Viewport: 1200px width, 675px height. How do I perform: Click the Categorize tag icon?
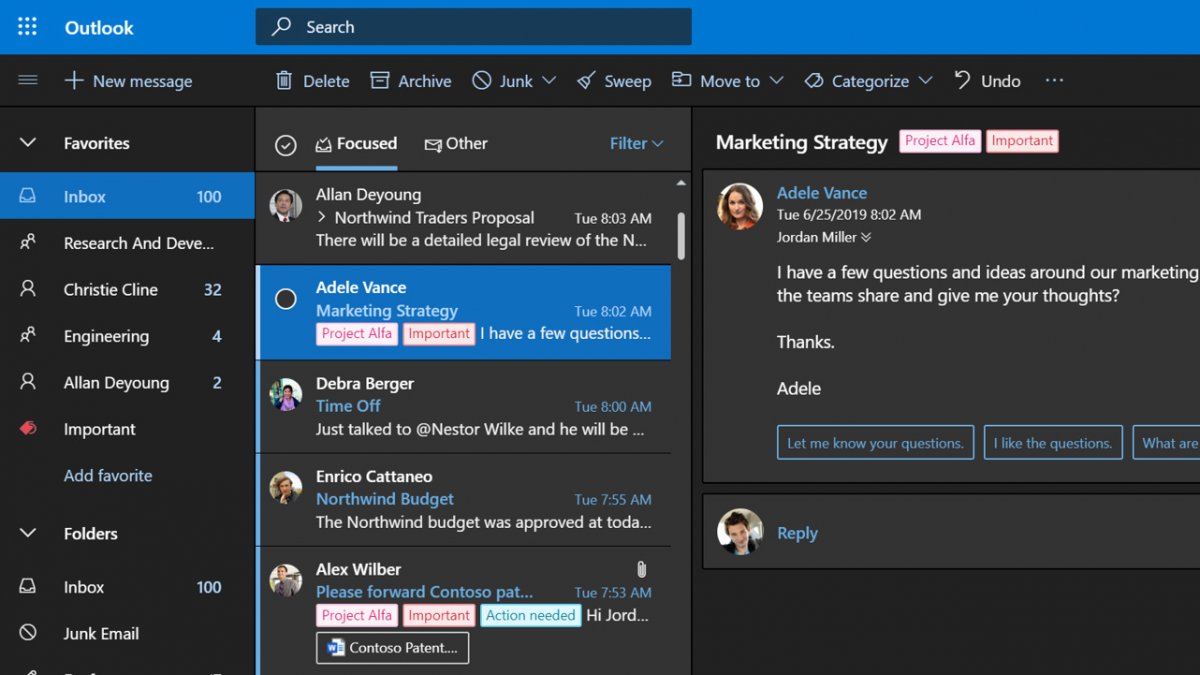(x=814, y=80)
